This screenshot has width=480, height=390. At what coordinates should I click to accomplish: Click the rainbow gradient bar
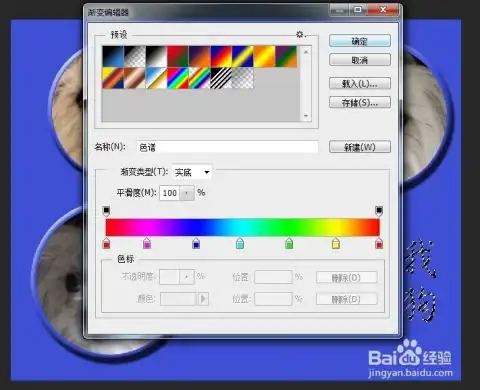pos(243,227)
